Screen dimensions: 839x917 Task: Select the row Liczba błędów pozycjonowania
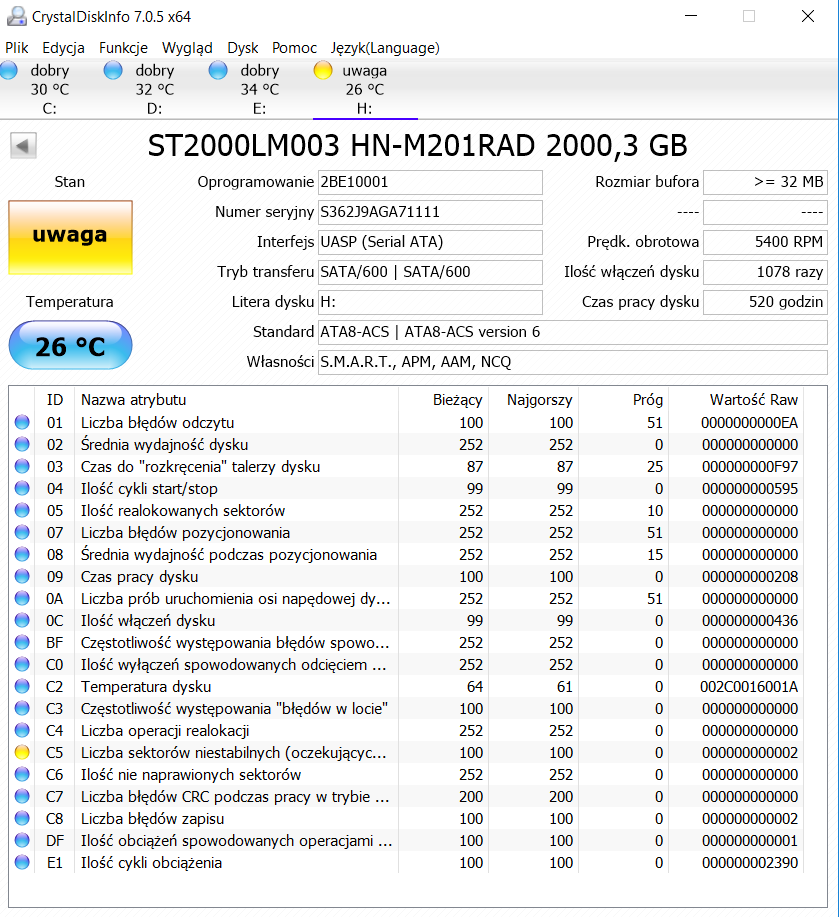point(406,532)
